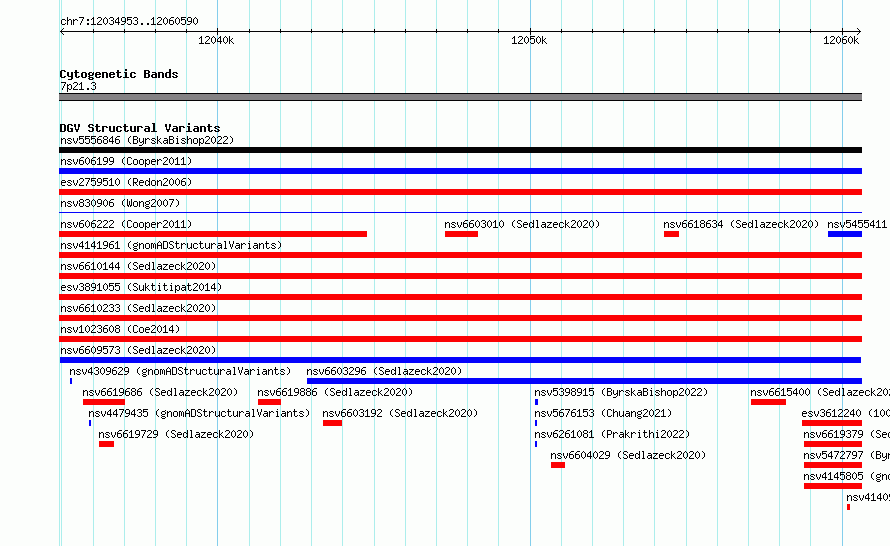Click the nsv6618634 (Sedlazeck2020) small red segment

(671, 234)
